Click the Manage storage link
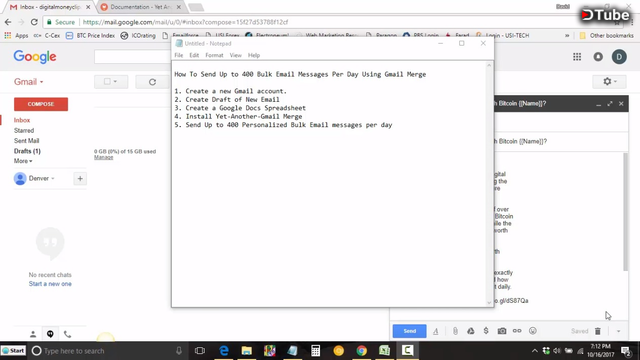The image size is (640, 360). (104, 157)
